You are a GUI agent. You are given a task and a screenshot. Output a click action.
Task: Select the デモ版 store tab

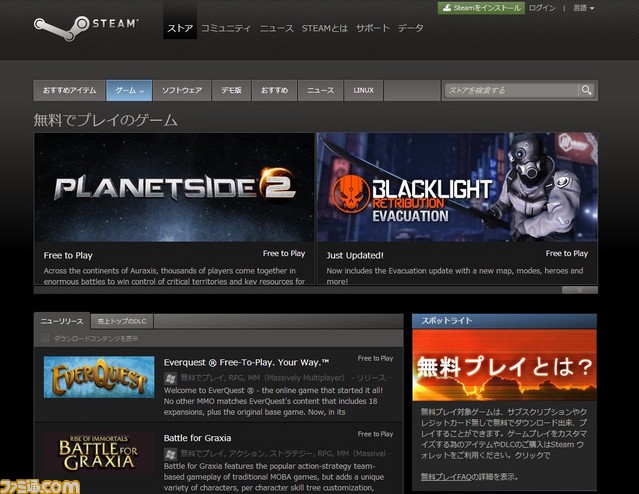pyautogui.click(x=231, y=90)
